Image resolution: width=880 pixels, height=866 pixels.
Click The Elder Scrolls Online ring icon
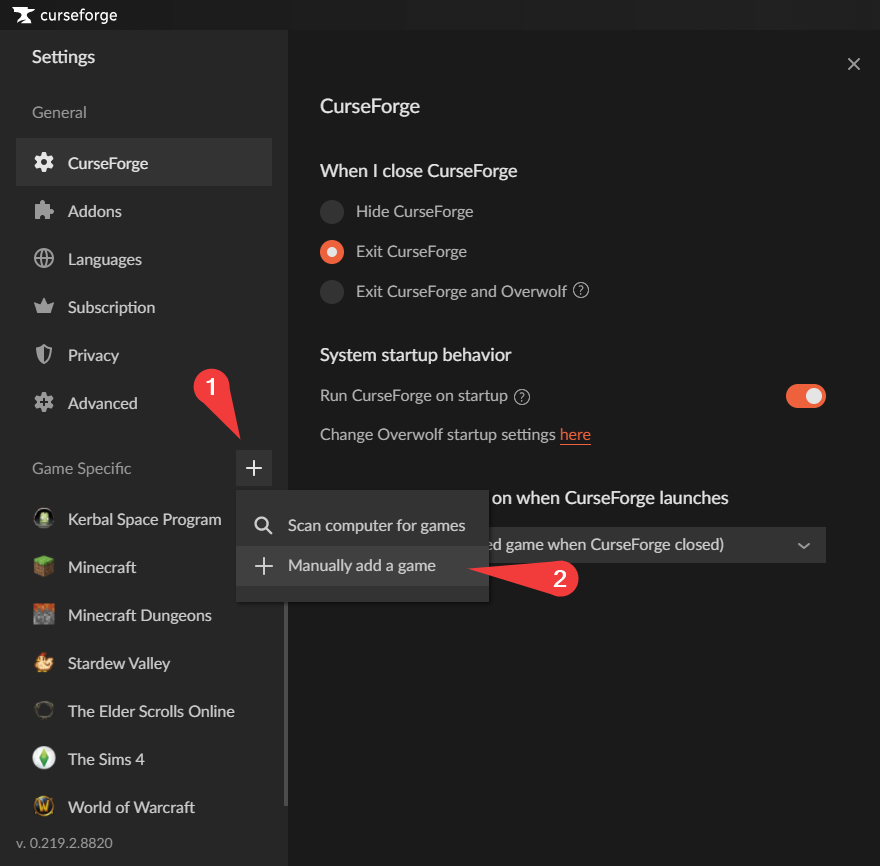click(x=44, y=711)
